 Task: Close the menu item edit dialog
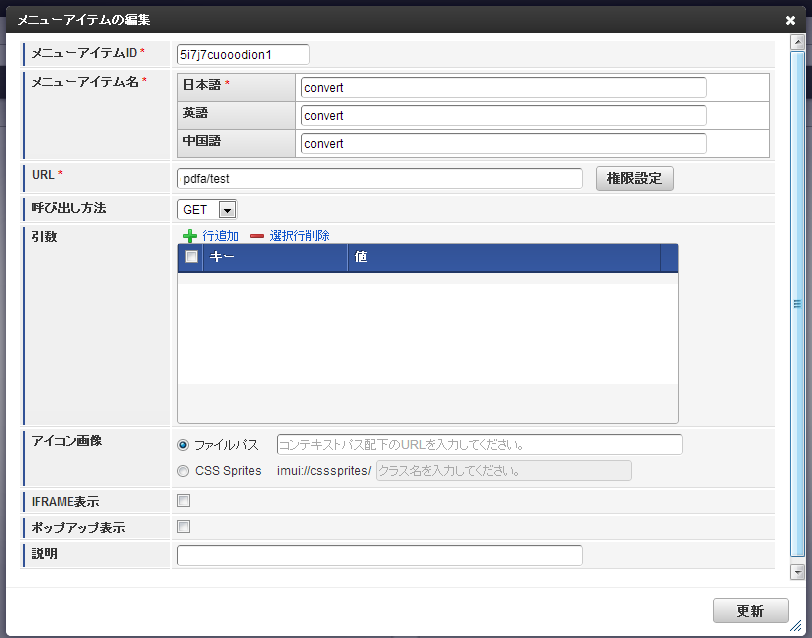(790, 20)
